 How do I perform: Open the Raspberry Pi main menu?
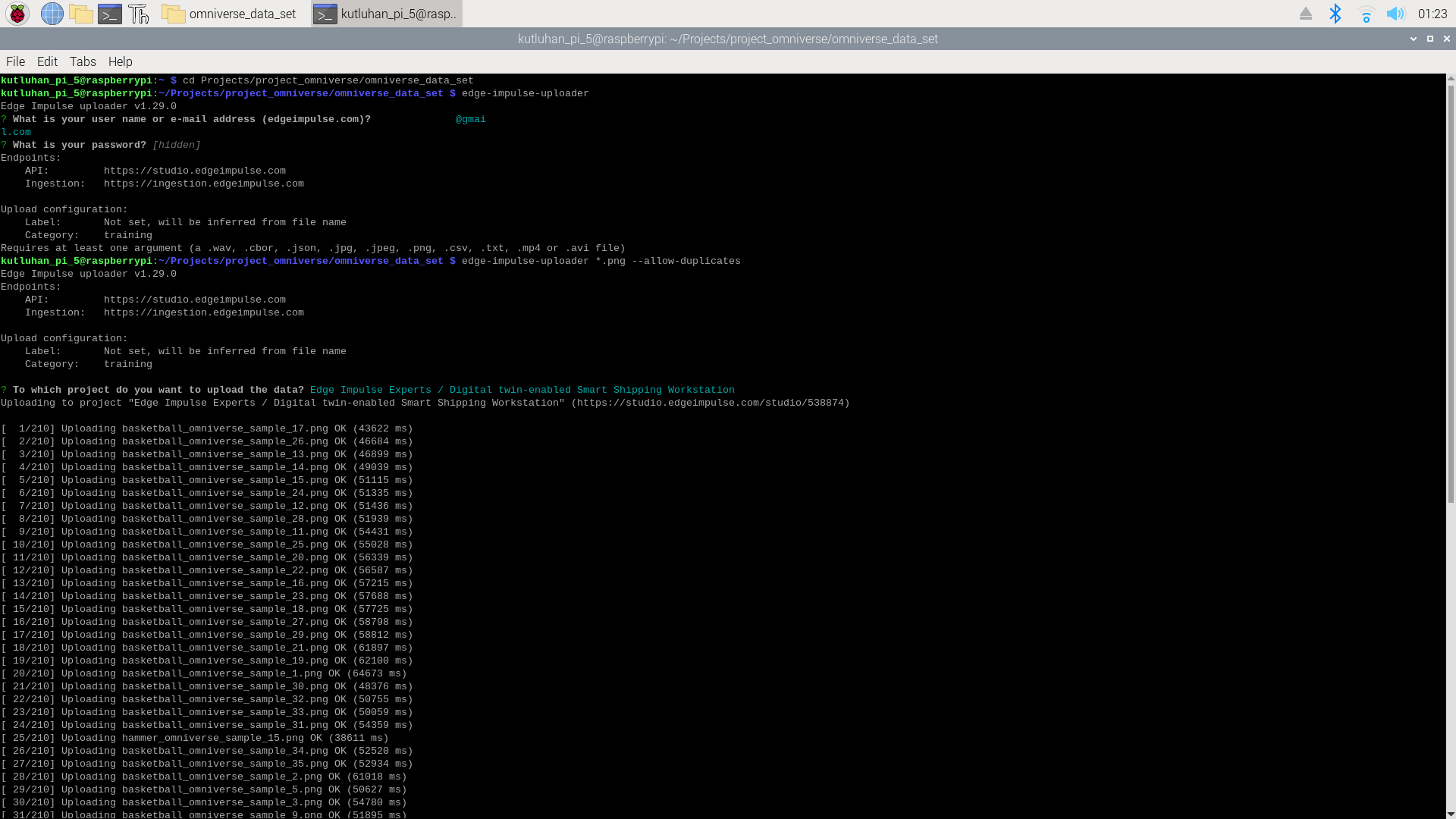(x=17, y=14)
